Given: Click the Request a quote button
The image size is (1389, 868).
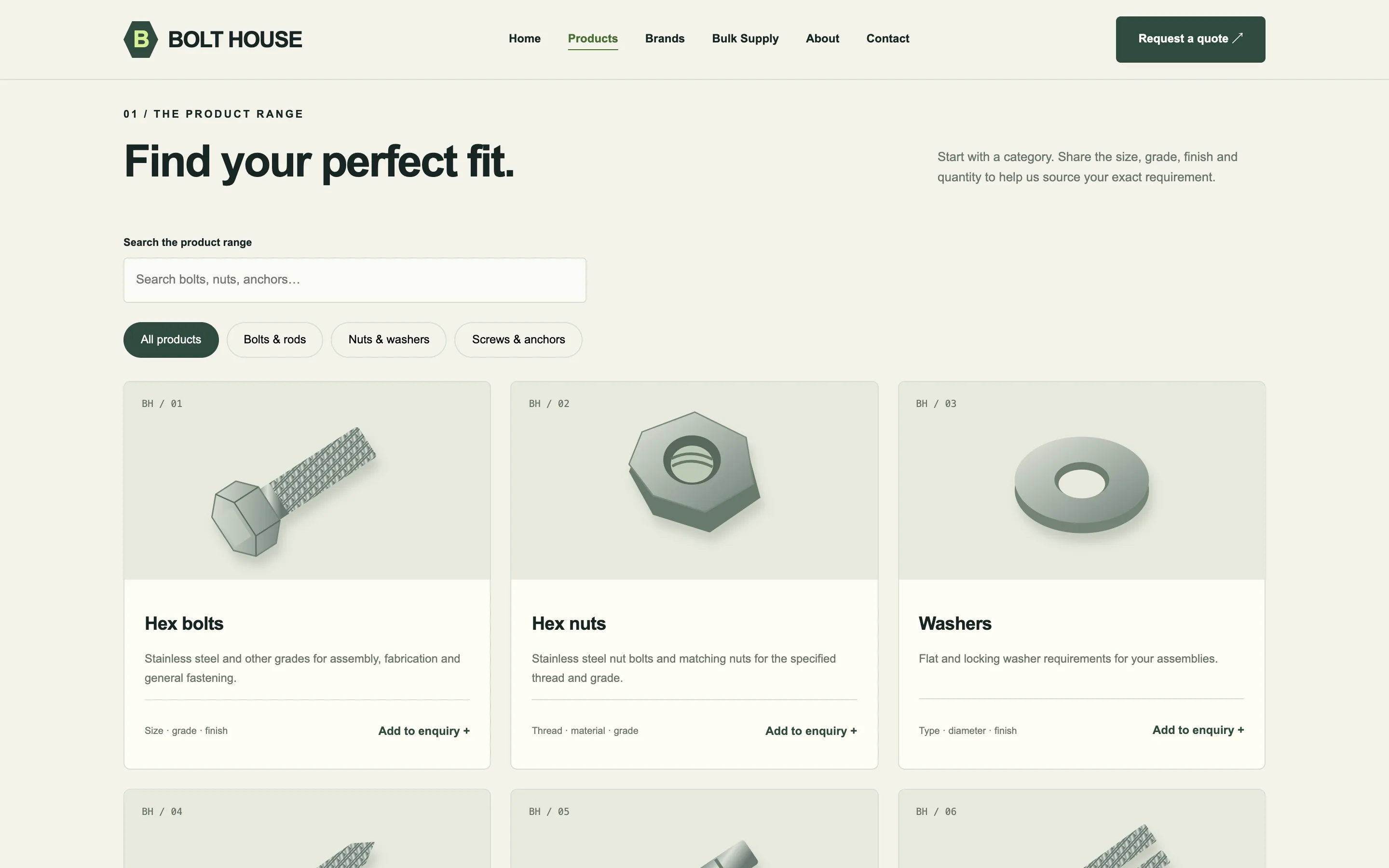Looking at the screenshot, I should [x=1190, y=39].
